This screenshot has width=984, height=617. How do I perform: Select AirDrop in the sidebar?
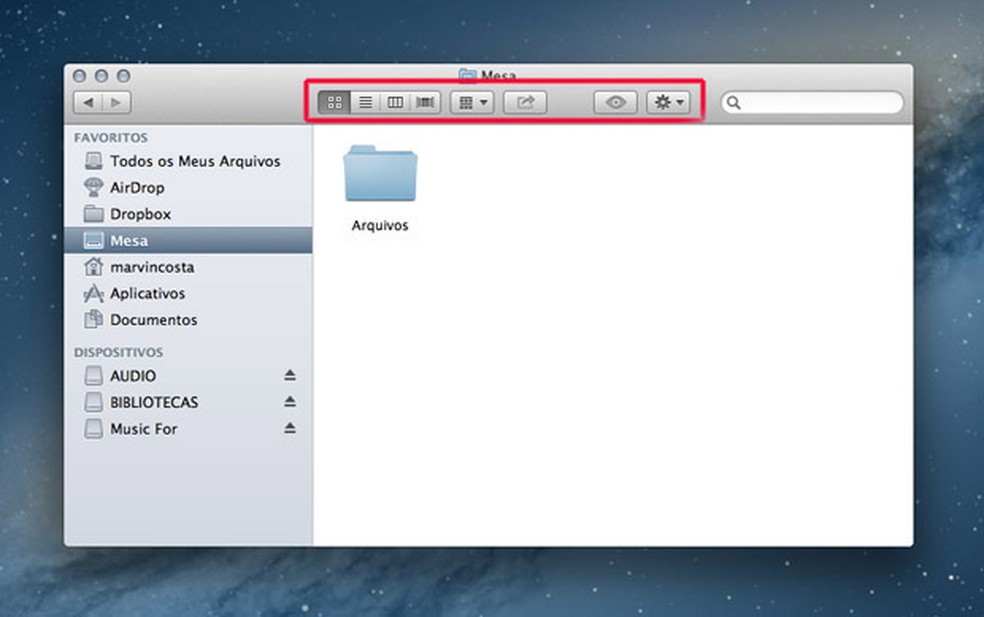[188, 188]
